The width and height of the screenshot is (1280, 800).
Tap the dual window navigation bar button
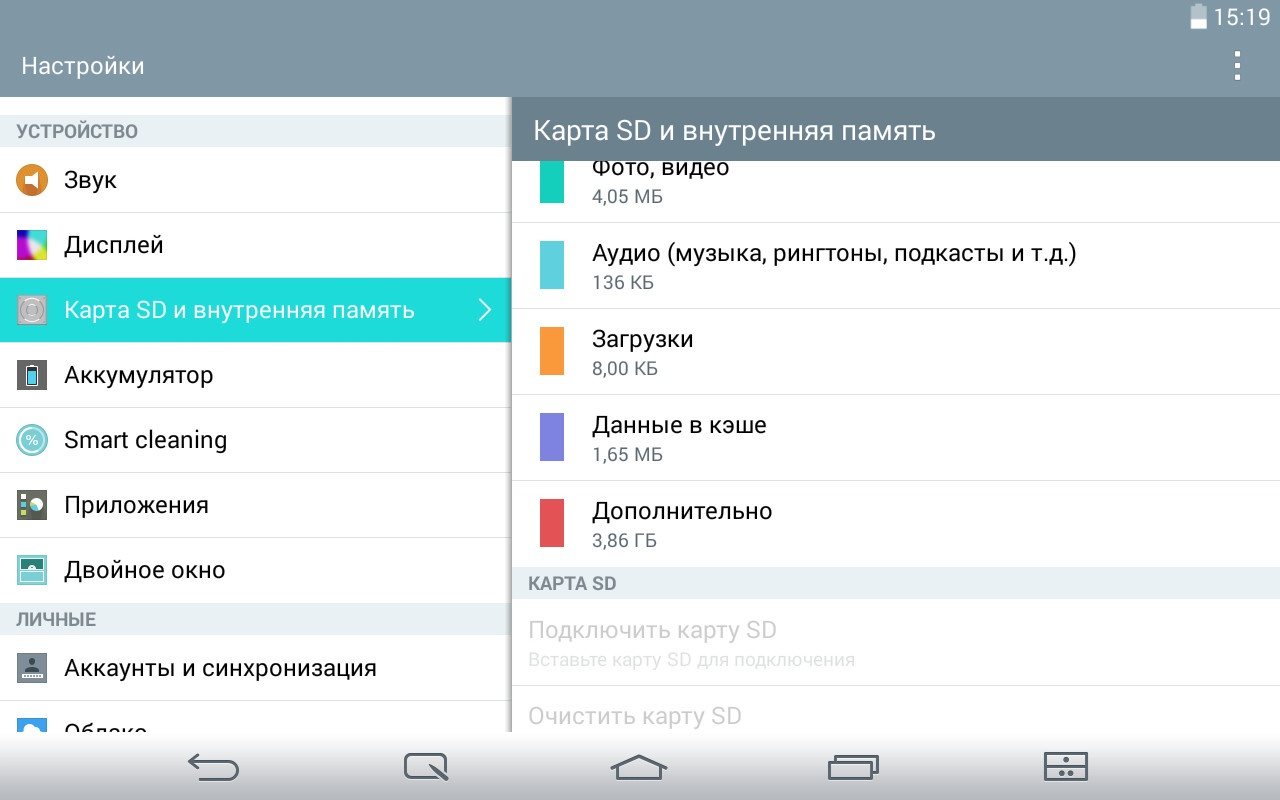click(x=1065, y=767)
